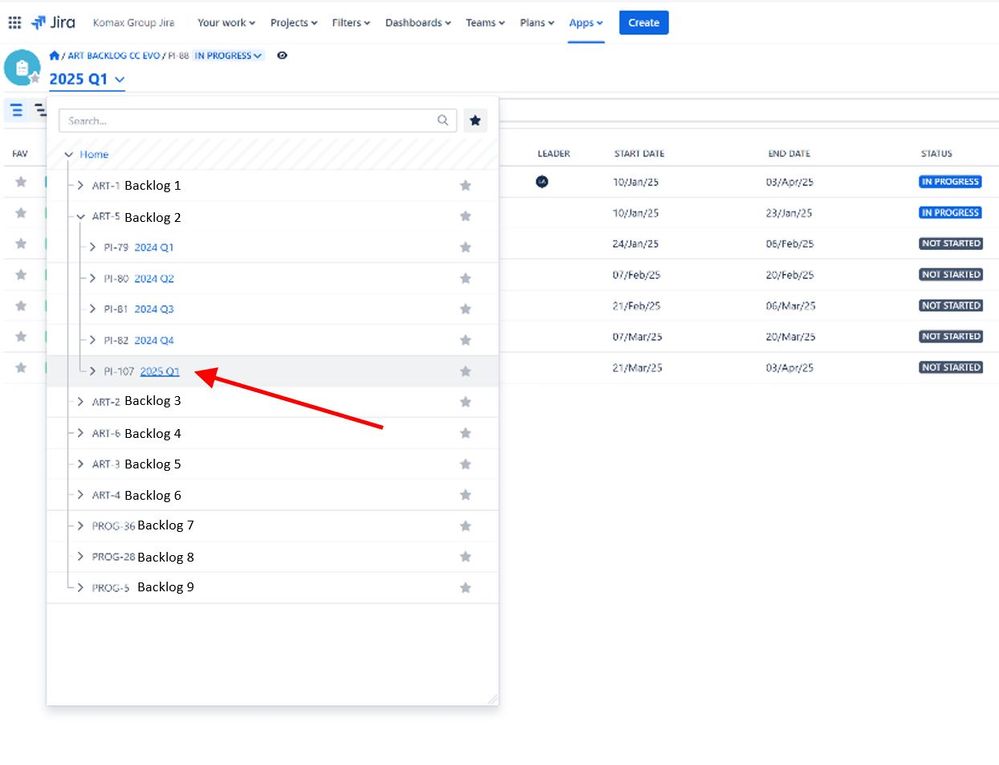Star the ART-4 Backlog 6 row
The height and width of the screenshot is (765, 999).
[x=466, y=495]
